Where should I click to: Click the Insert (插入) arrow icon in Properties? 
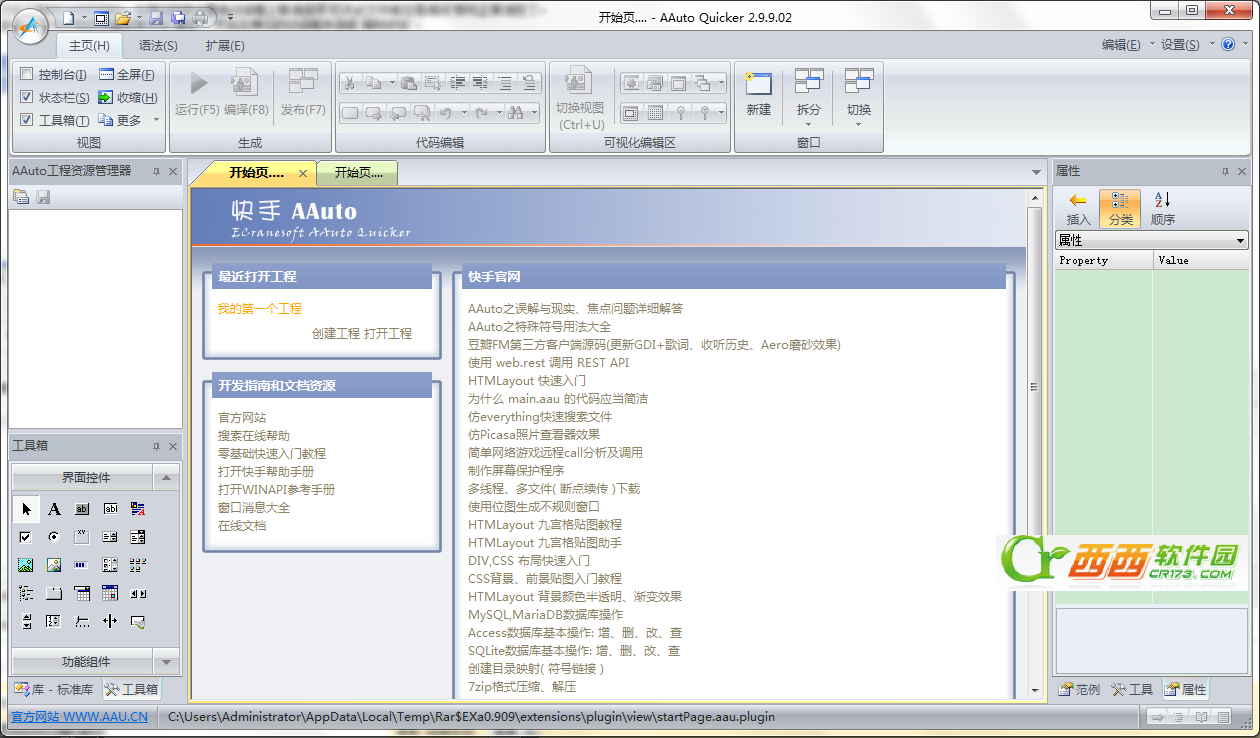1078,201
